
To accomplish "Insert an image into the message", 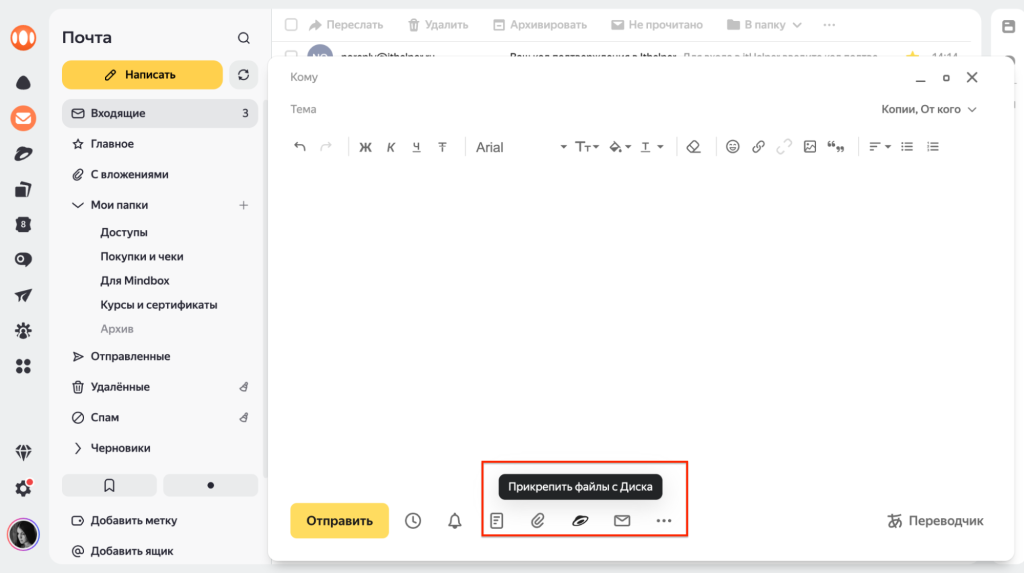I will coord(810,147).
